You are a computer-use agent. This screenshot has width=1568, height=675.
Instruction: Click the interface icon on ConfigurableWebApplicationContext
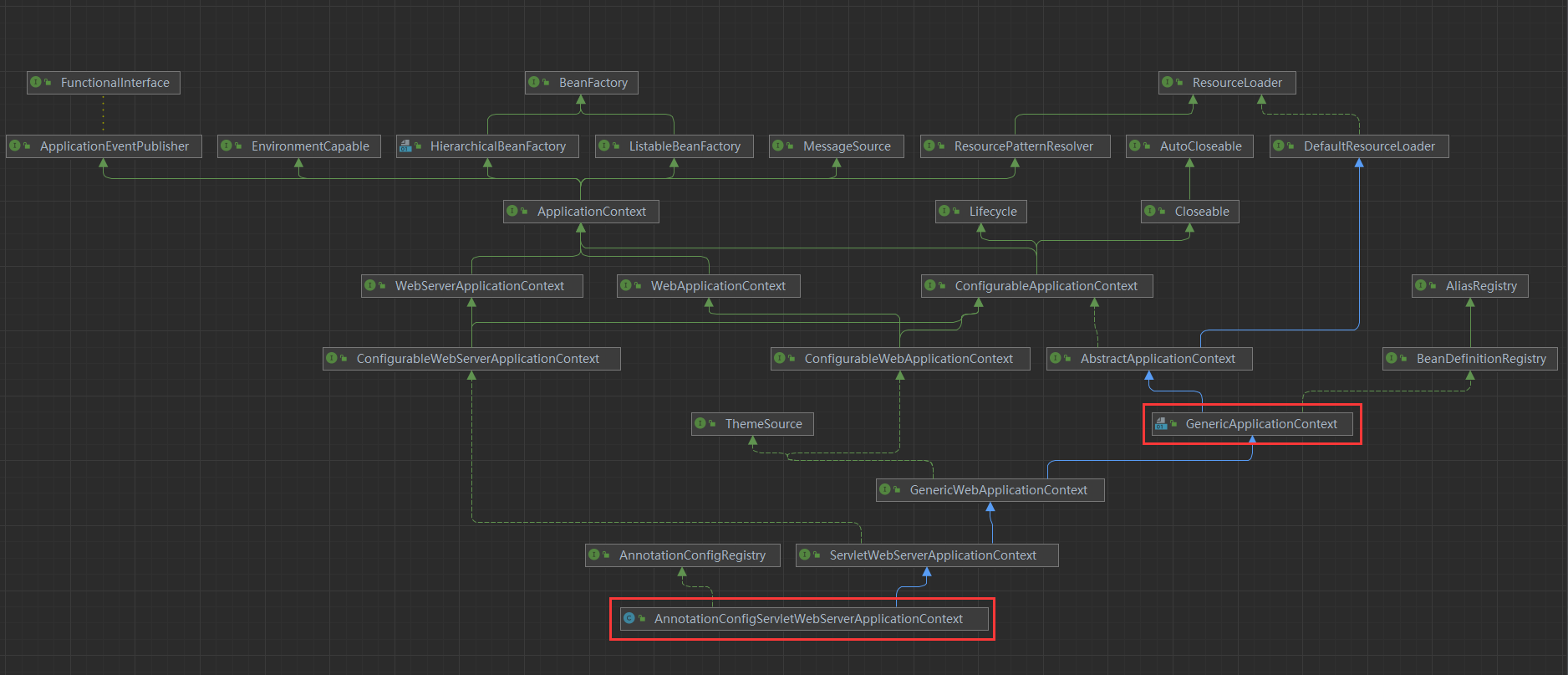click(780, 358)
